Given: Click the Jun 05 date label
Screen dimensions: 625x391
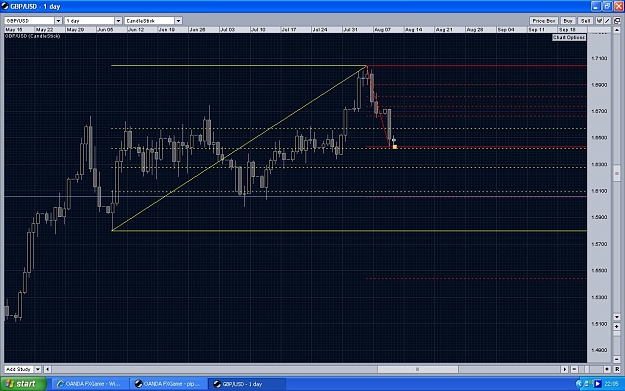Looking at the screenshot, I should pos(105,30).
